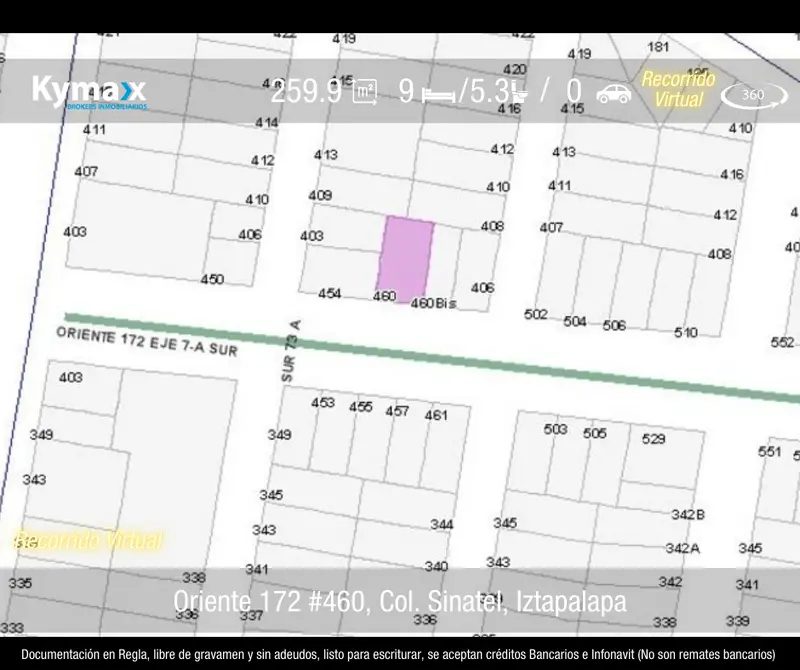
Task: Click the 259.9 area value
Action: click(306, 92)
